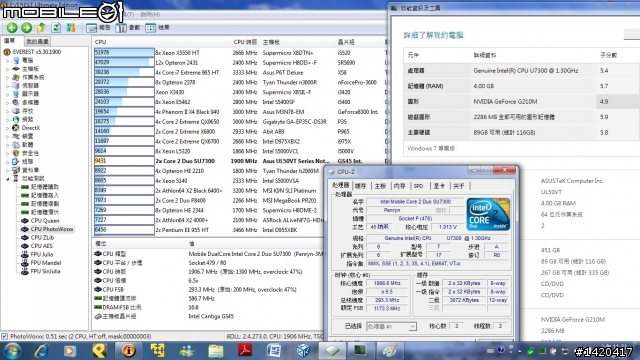Select FPU SinJulia benchmark item
The height and width of the screenshot is (360, 640).
point(40,271)
